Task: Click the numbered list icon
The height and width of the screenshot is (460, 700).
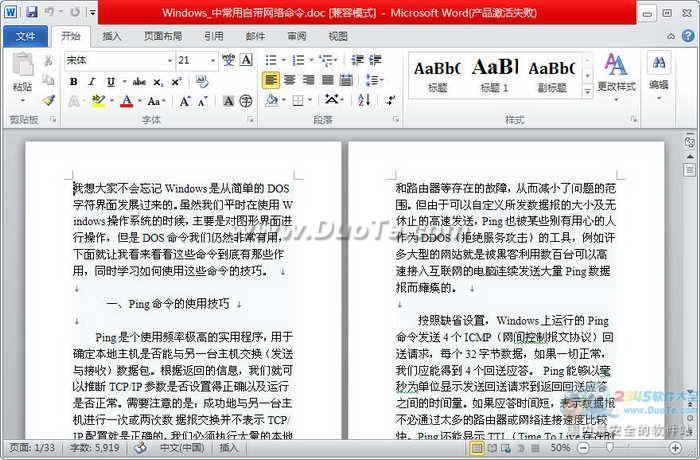Action: [298, 60]
